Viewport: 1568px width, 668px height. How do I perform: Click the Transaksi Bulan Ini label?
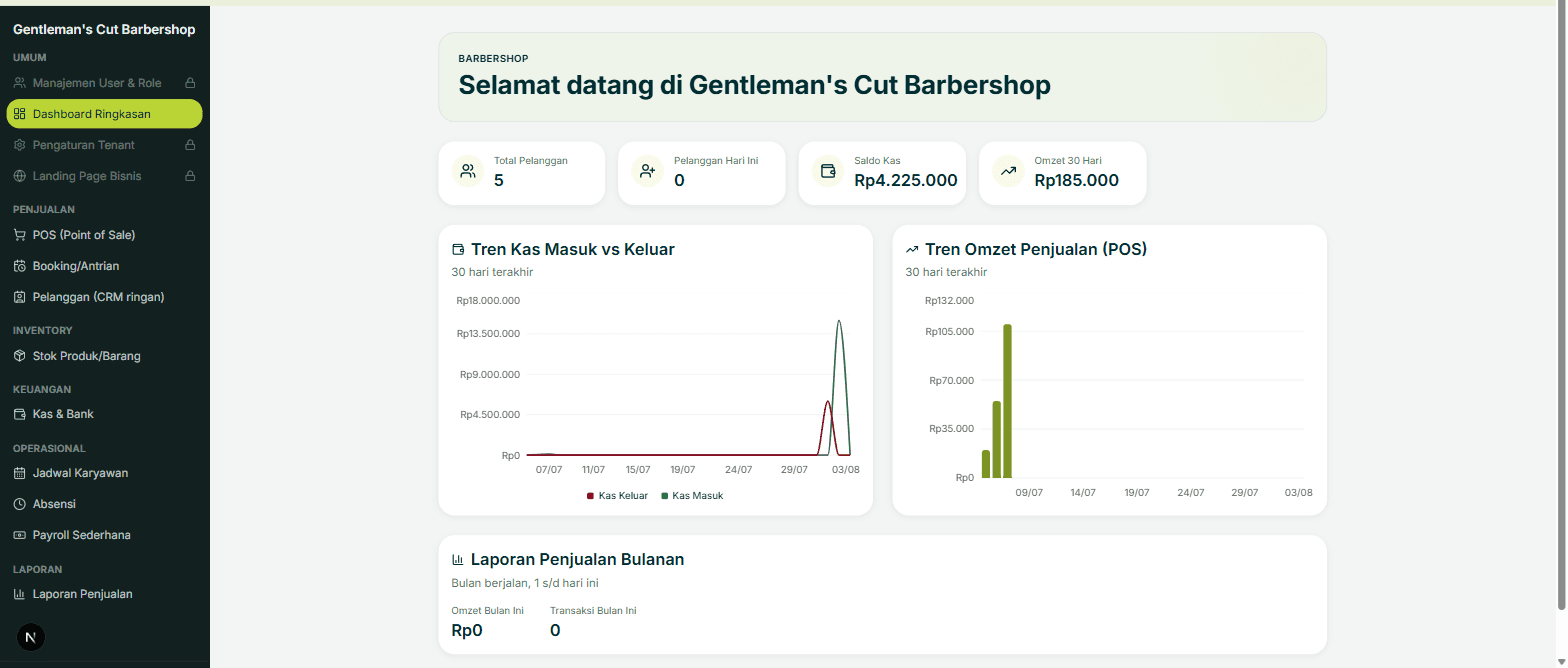[x=593, y=610]
